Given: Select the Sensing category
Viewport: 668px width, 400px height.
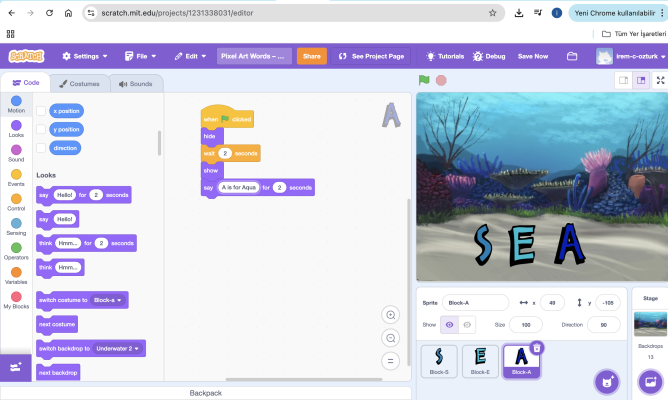Looking at the screenshot, I should point(16,227).
